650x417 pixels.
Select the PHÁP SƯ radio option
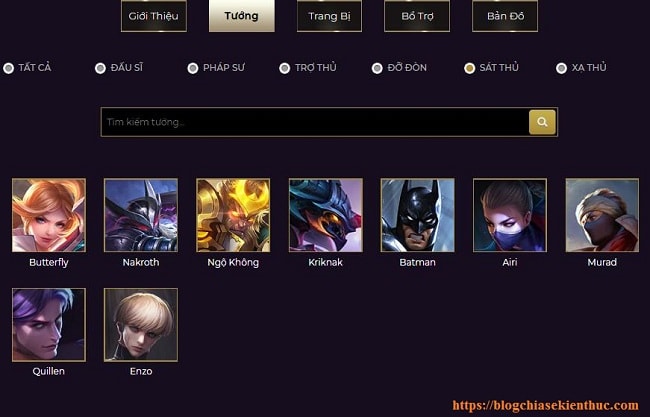[193, 68]
